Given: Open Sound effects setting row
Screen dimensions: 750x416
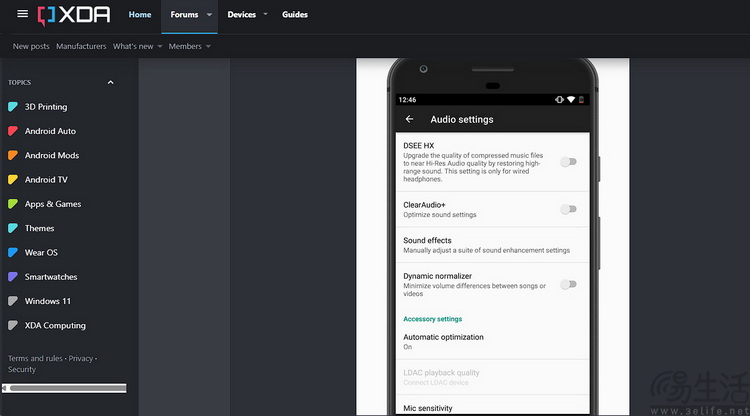Looking at the screenshot, I should pyautogui.click(x=493, y=245).
